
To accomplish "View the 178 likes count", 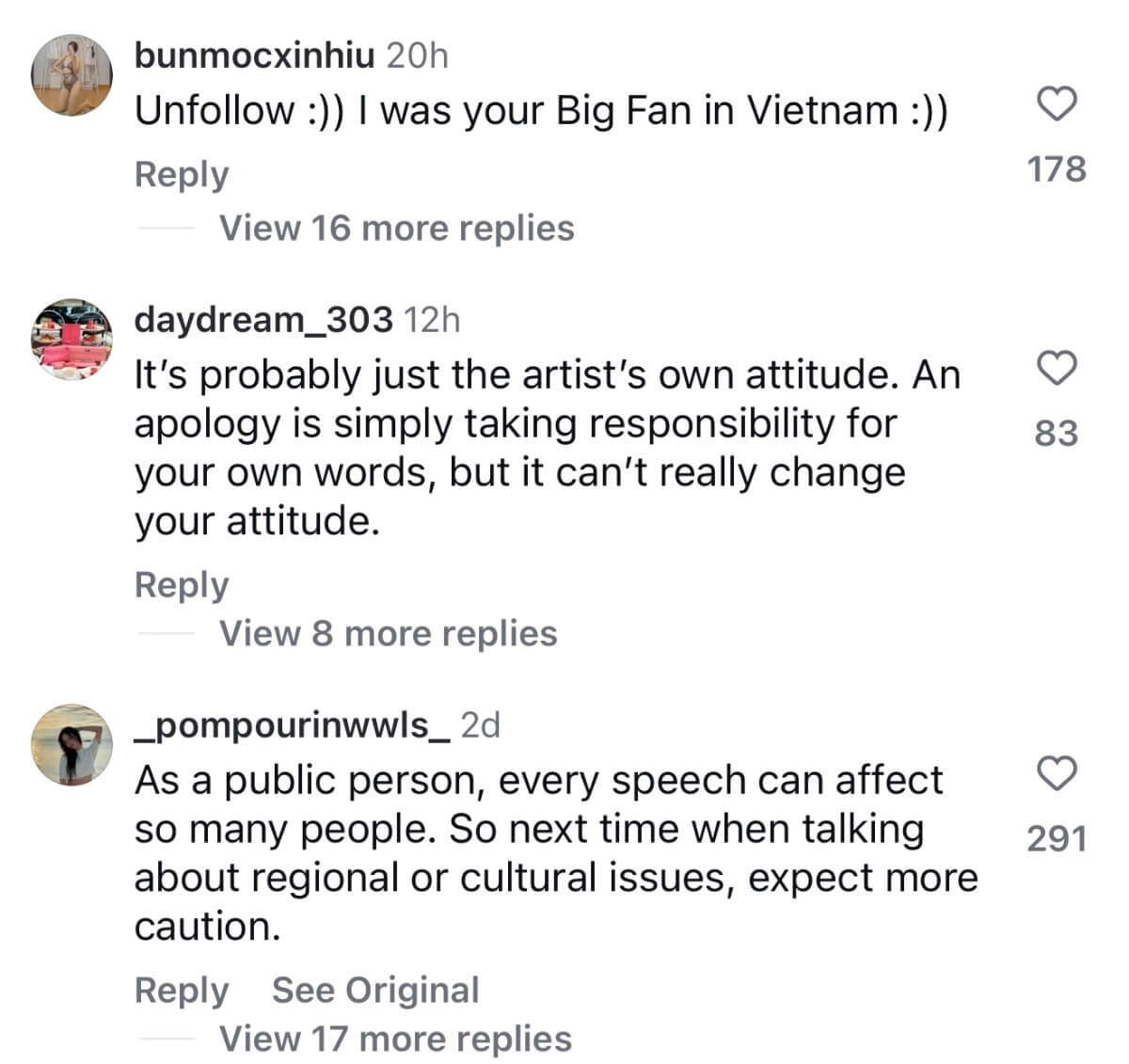I will pos(1057,169).
